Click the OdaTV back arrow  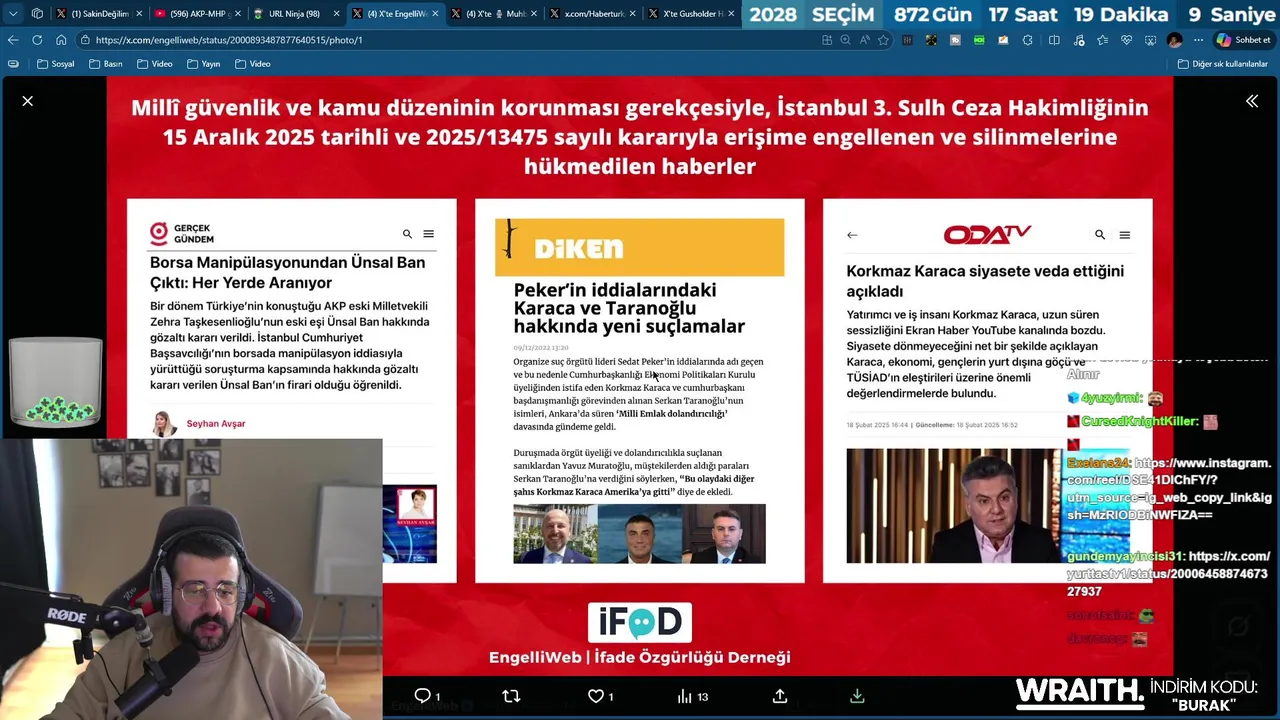click(852, 235)
